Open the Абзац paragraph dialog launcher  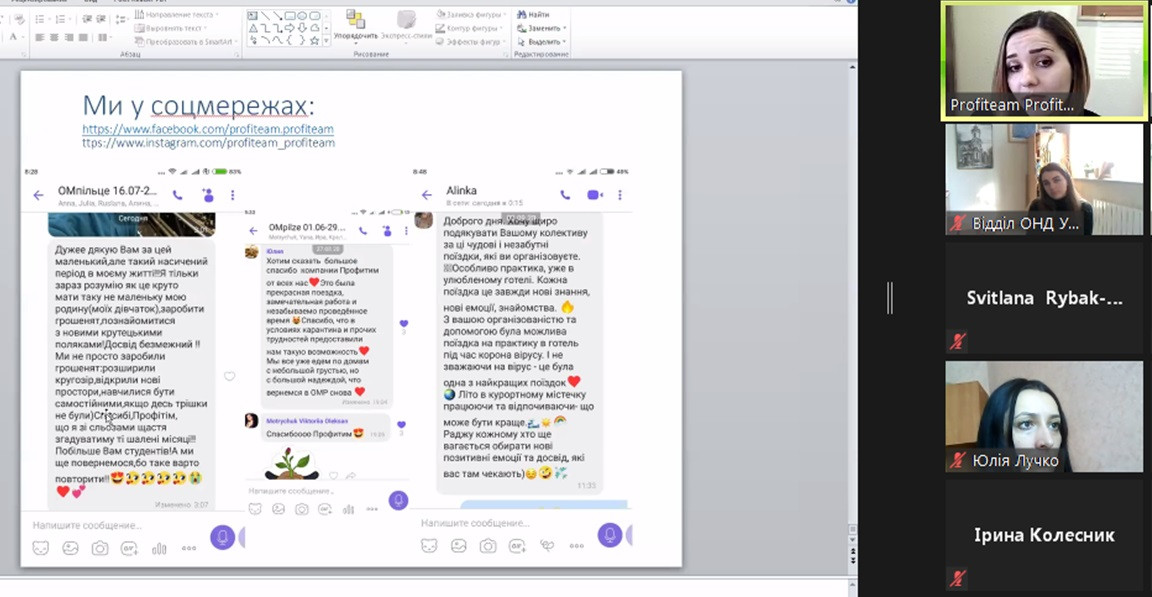pos(237,54)
